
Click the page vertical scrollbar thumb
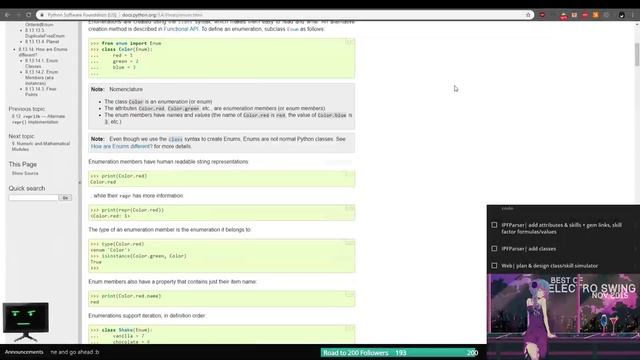point(637,54)
